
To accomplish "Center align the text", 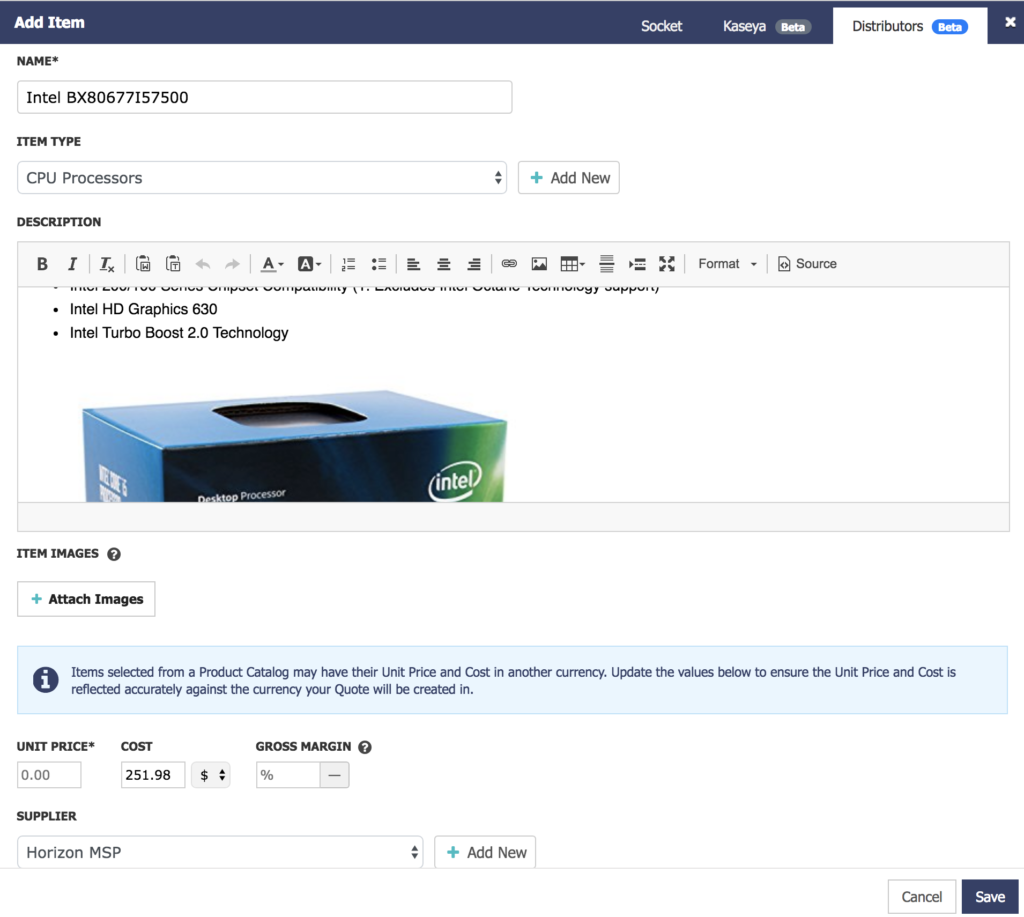I will click(x=443, y=264).
